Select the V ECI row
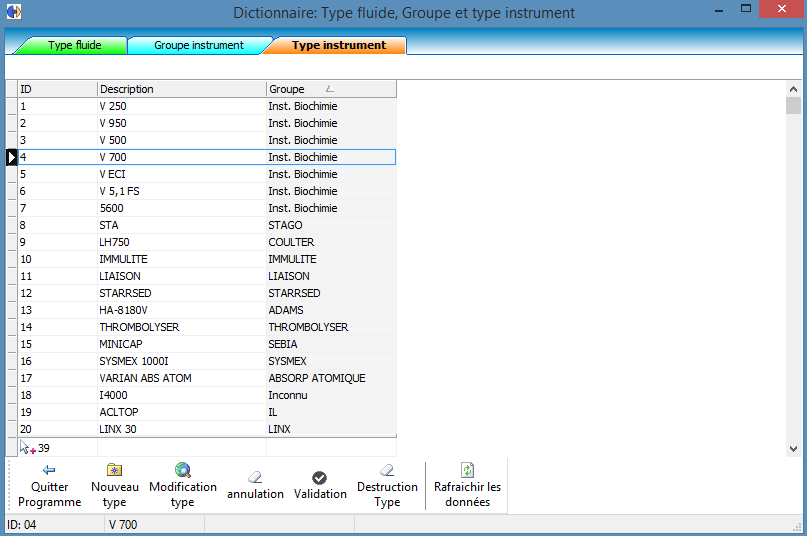This screenshot has width=807, height=536. click(207, 174)
